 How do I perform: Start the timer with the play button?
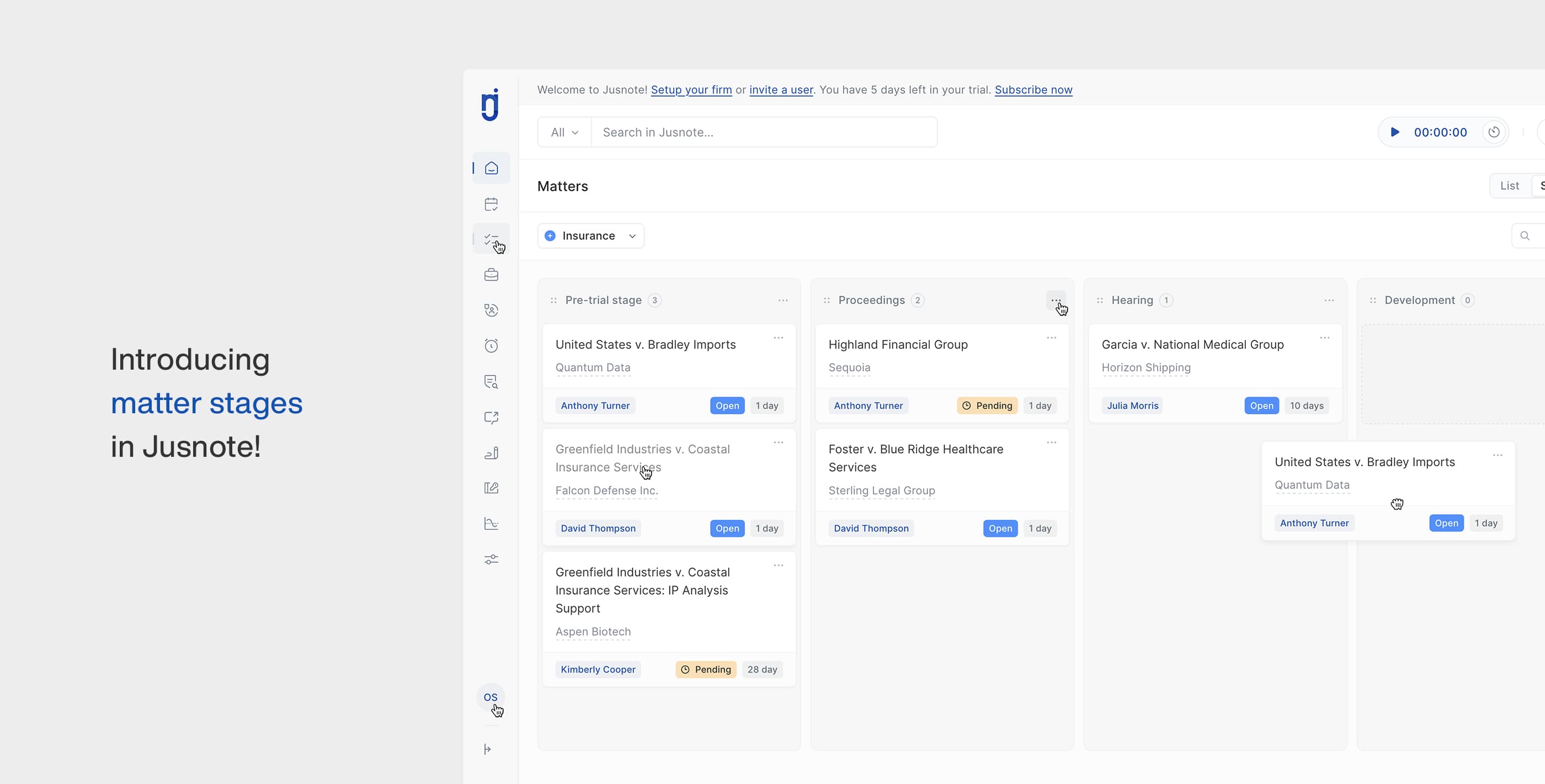click(x=1395, y=132)
